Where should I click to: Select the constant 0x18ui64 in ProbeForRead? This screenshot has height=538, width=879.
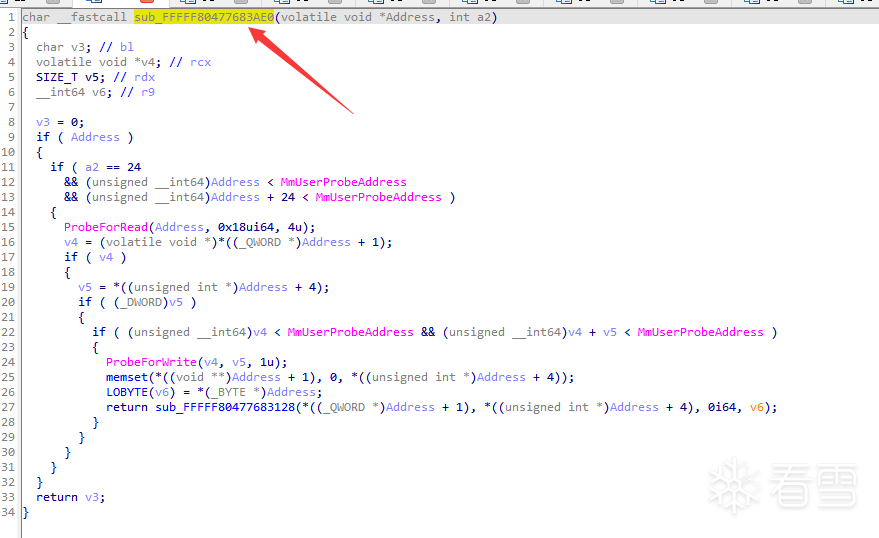click(x=246, y=227)
